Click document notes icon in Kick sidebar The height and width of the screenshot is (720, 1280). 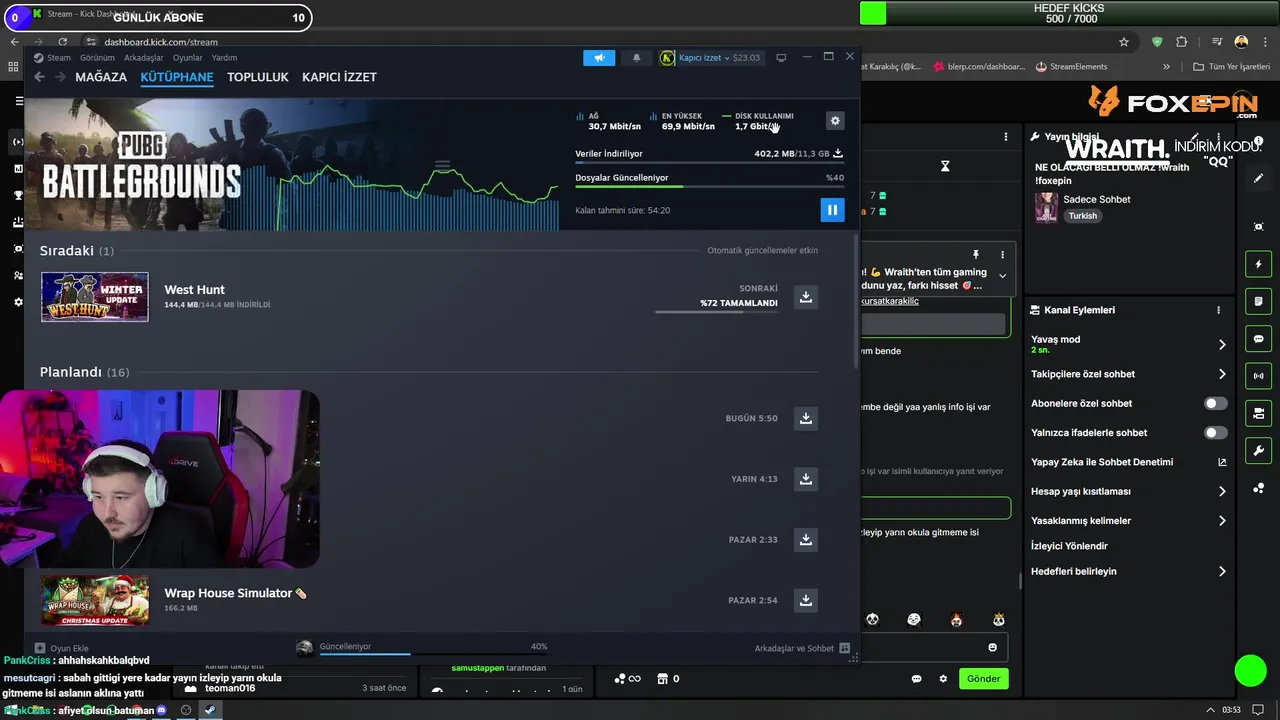[1258, 301]
